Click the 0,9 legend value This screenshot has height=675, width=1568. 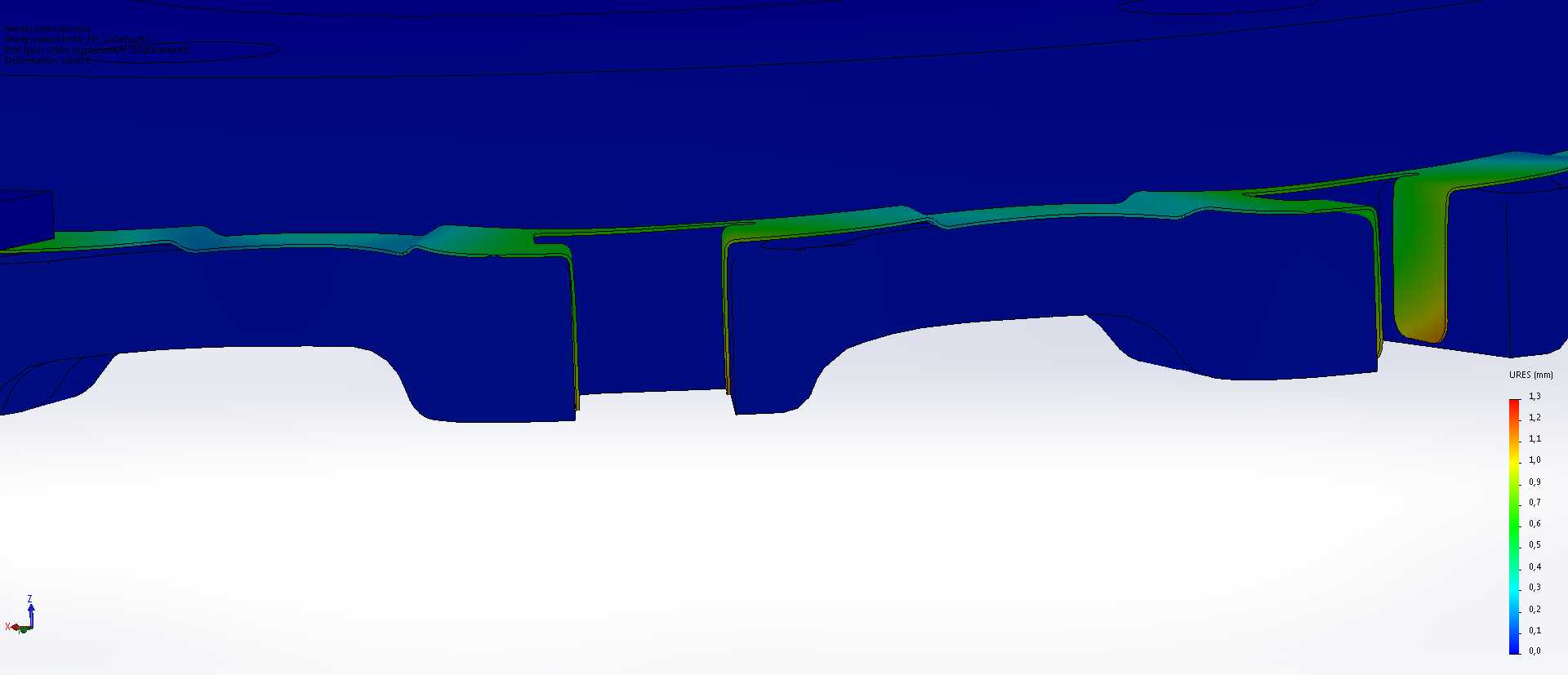(x=1535, y=482)
